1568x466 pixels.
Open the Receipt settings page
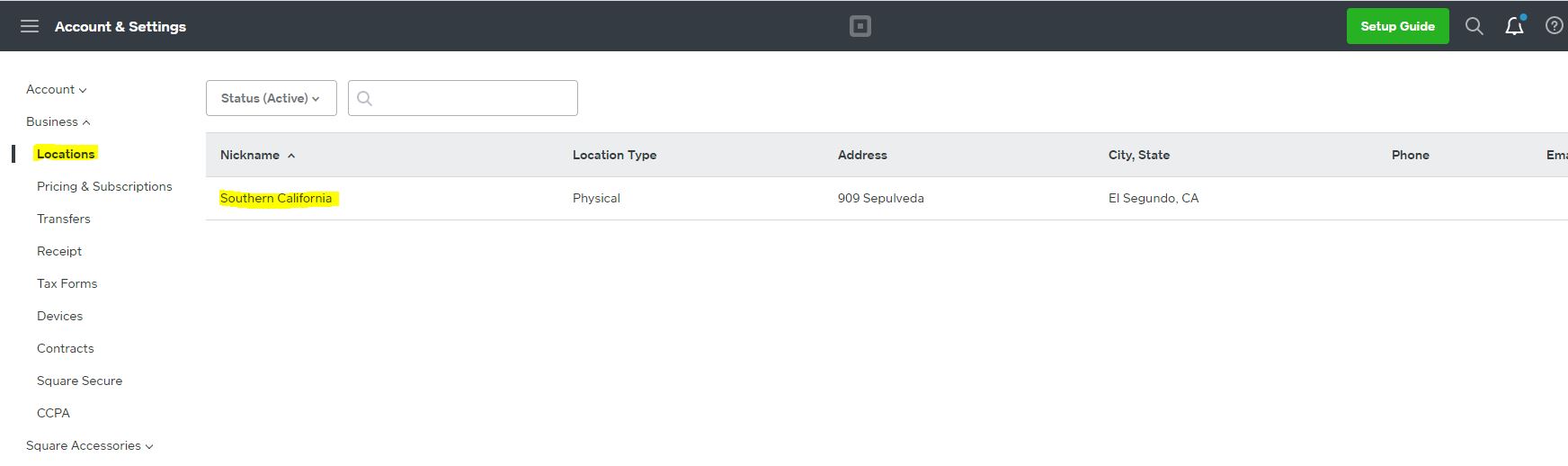click(59, 251)
